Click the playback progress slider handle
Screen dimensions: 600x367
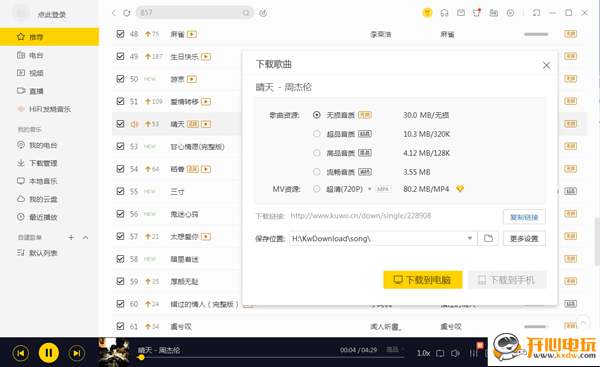(x=141, y=357)
